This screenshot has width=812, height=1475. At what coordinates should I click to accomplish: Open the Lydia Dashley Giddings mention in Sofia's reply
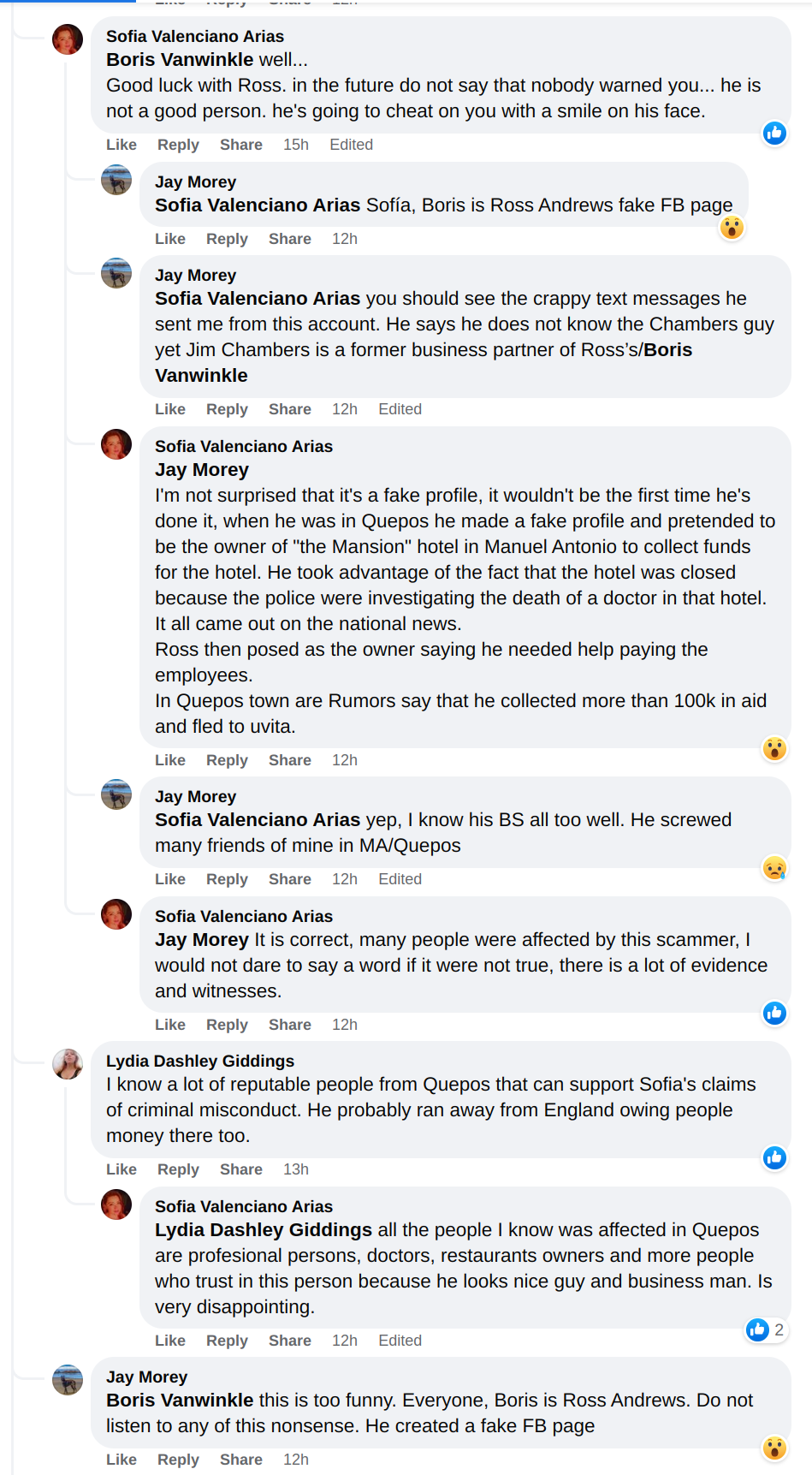pyautogui.click(x=264, y=1230)
